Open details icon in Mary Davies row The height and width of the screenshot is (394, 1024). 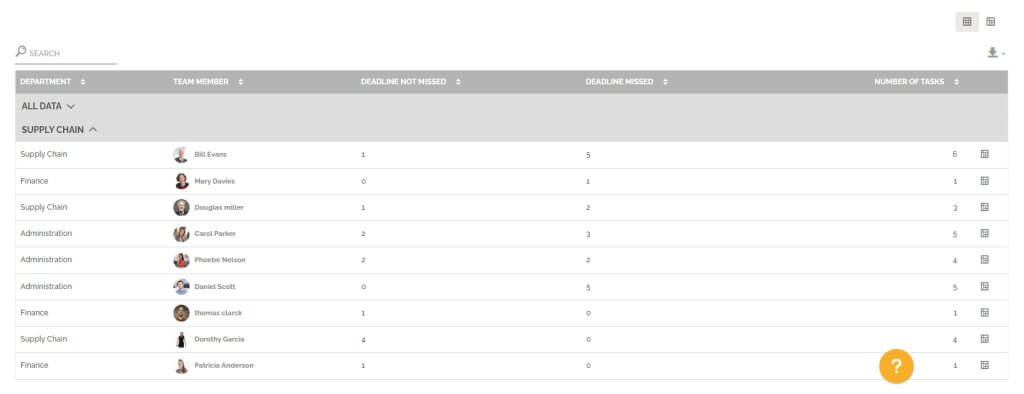(x=984, y=181)
